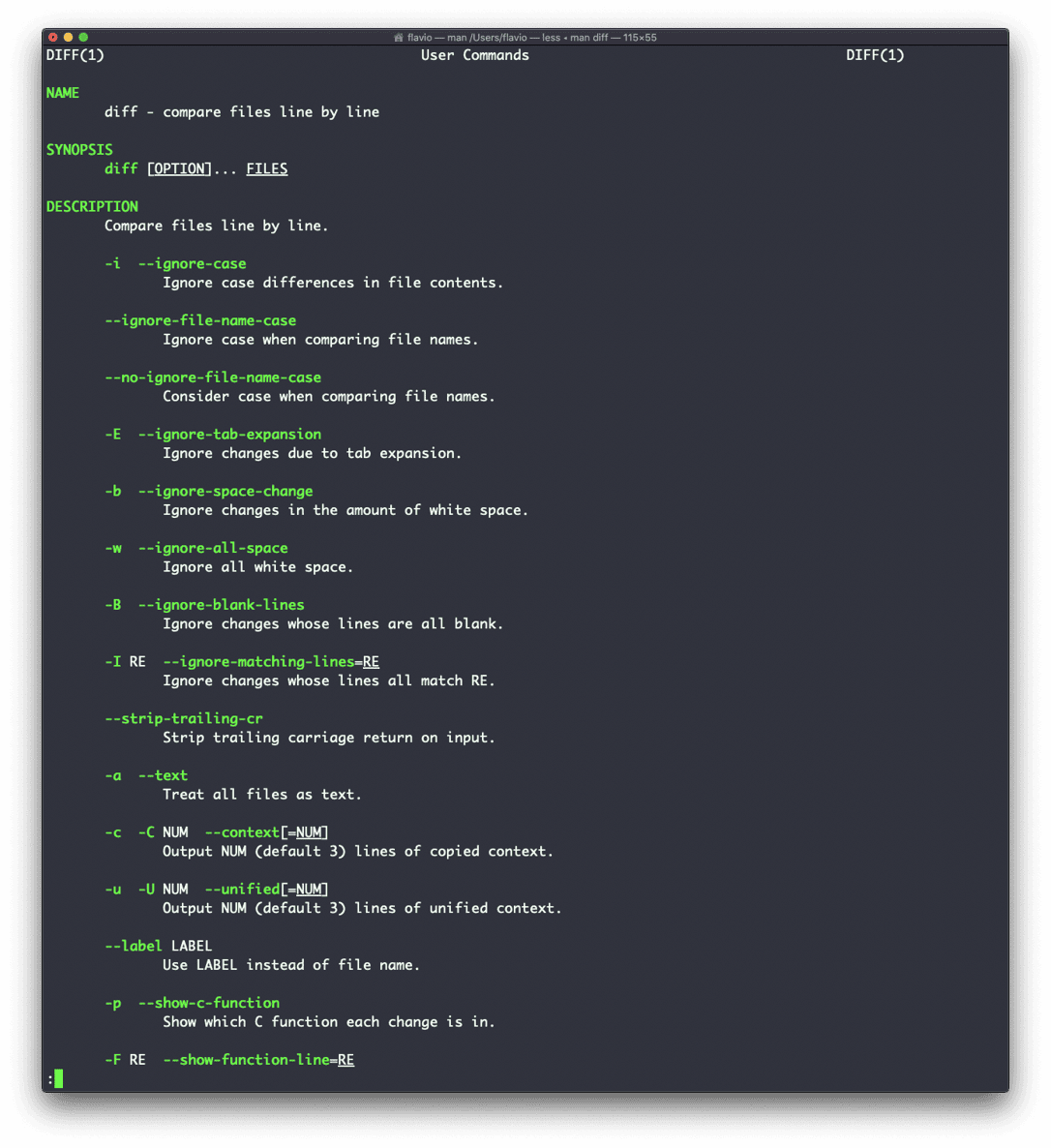The height and width of the screenshot is (1148, 1051).
Task: Click the --strip-trailing-cr option
Action: pyautogui.click(x=183, y=719)
